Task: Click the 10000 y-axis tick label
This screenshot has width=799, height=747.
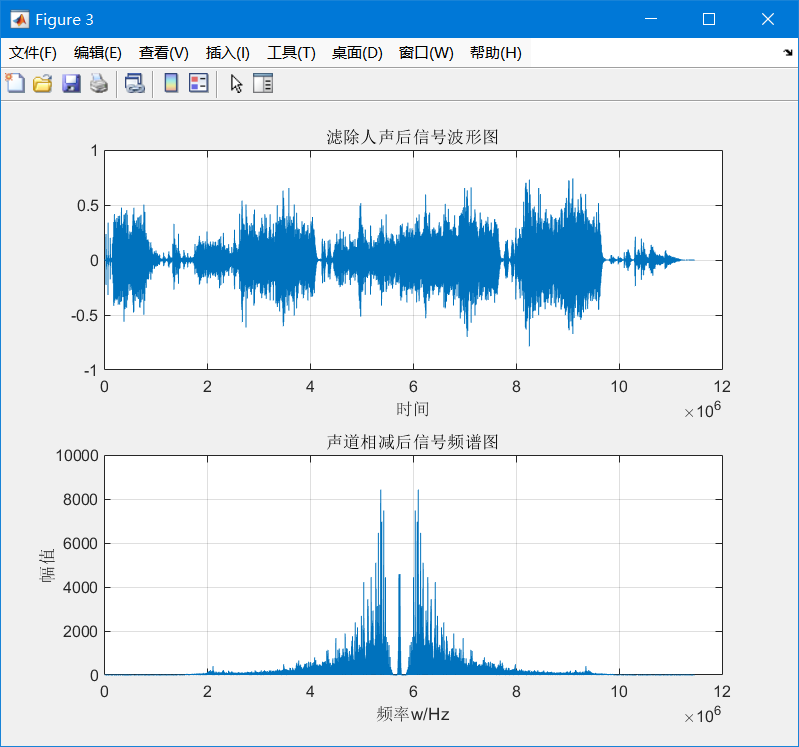Action: point(77,456)
